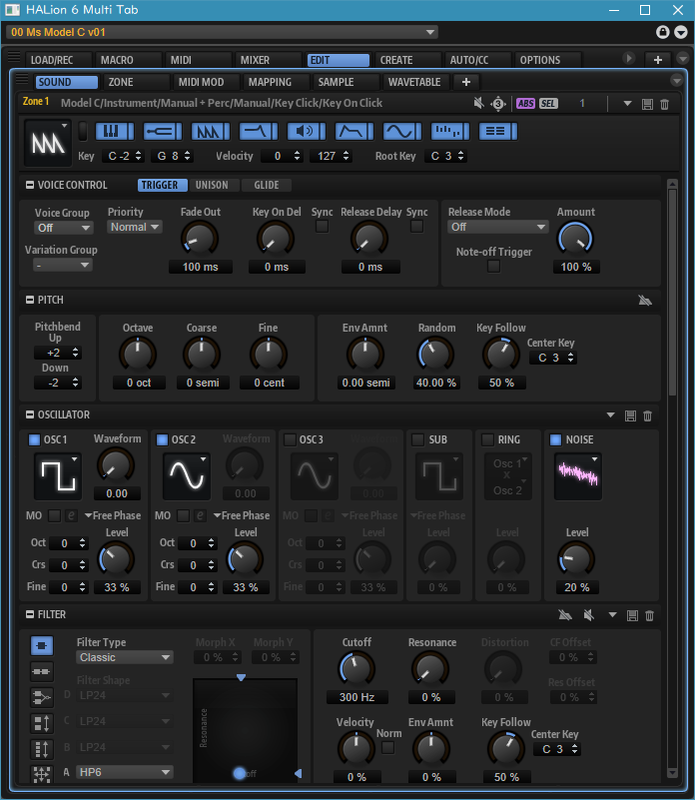This screenshot has width=695, height=800.
Task: Click the filter Cutoff knob
Action: pos(357,669)
